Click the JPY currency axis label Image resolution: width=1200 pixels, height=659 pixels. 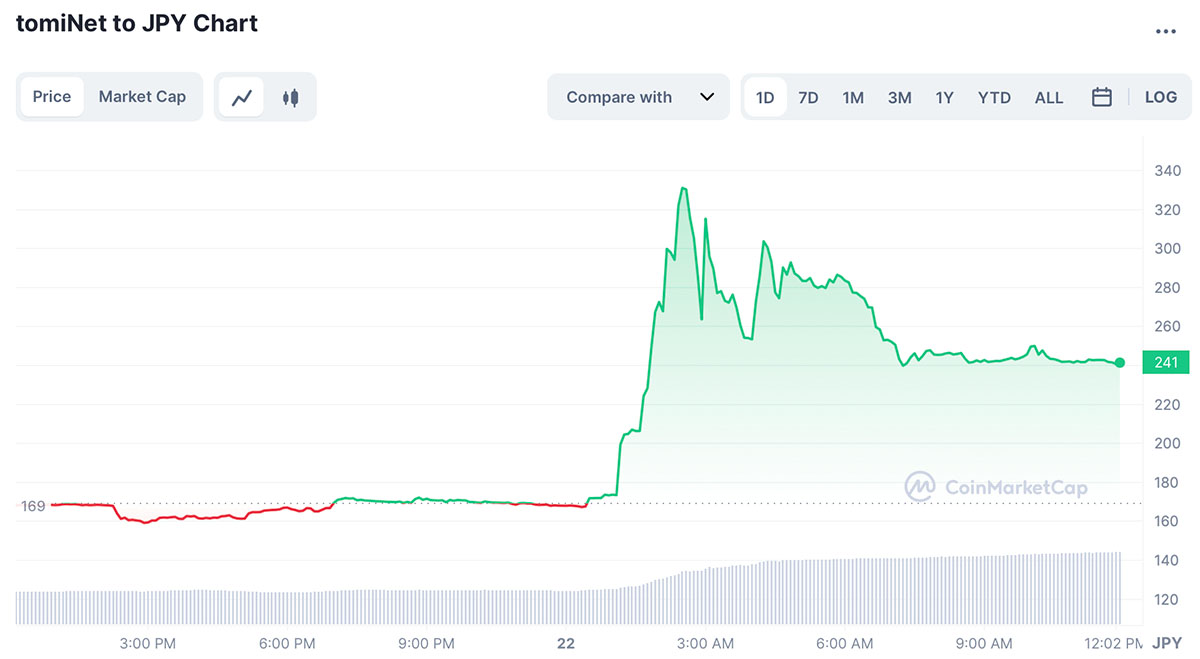1166,643
